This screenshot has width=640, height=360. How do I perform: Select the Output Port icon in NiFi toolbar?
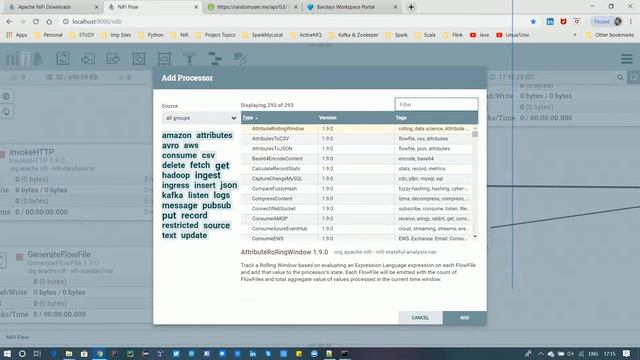(113, 58)
